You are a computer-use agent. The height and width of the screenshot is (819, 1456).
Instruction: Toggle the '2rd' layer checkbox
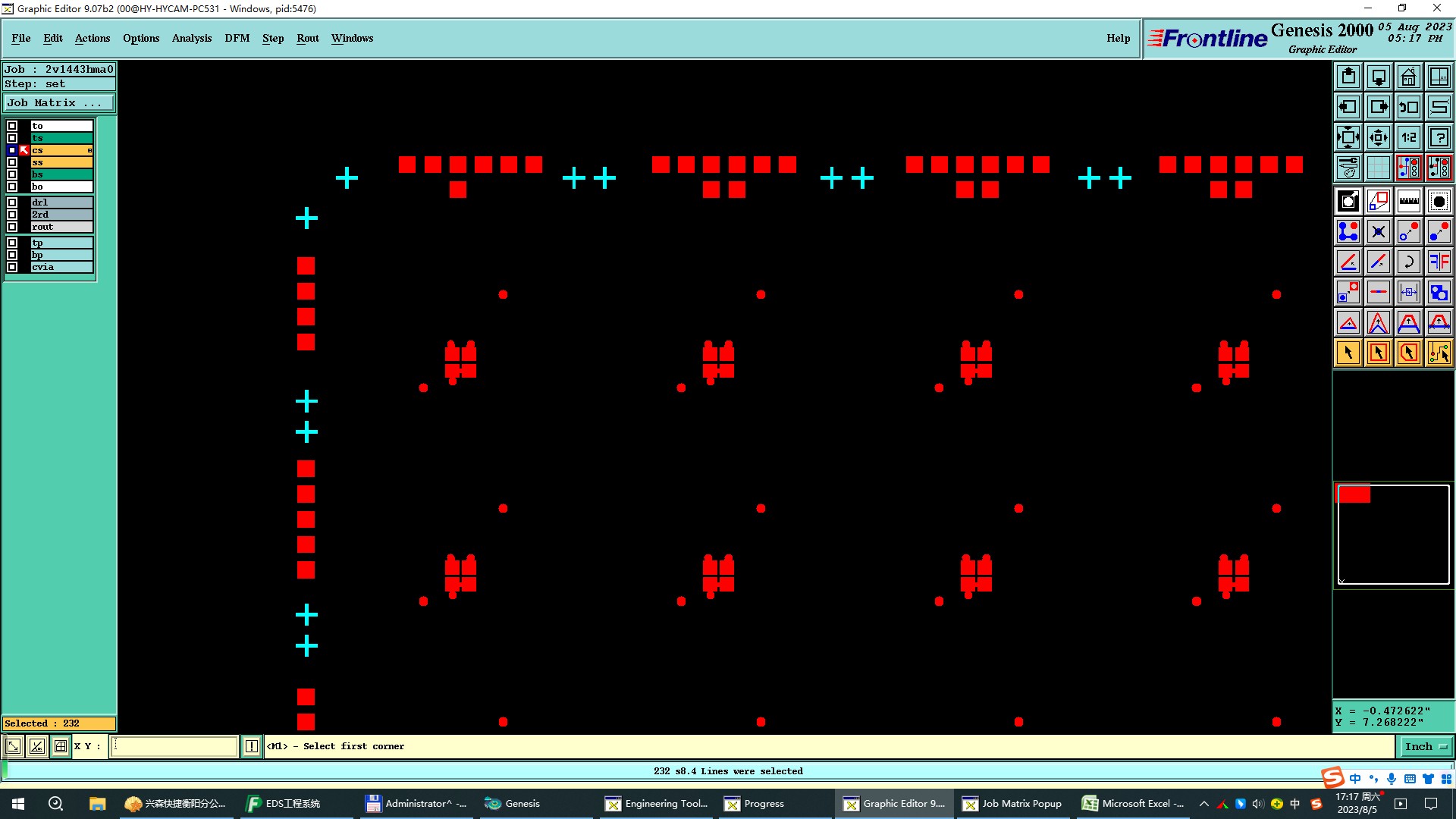[12, 215]
